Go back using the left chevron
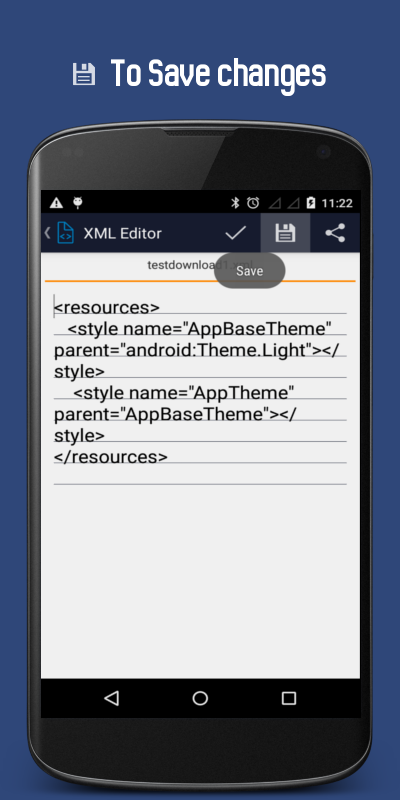 47,233
